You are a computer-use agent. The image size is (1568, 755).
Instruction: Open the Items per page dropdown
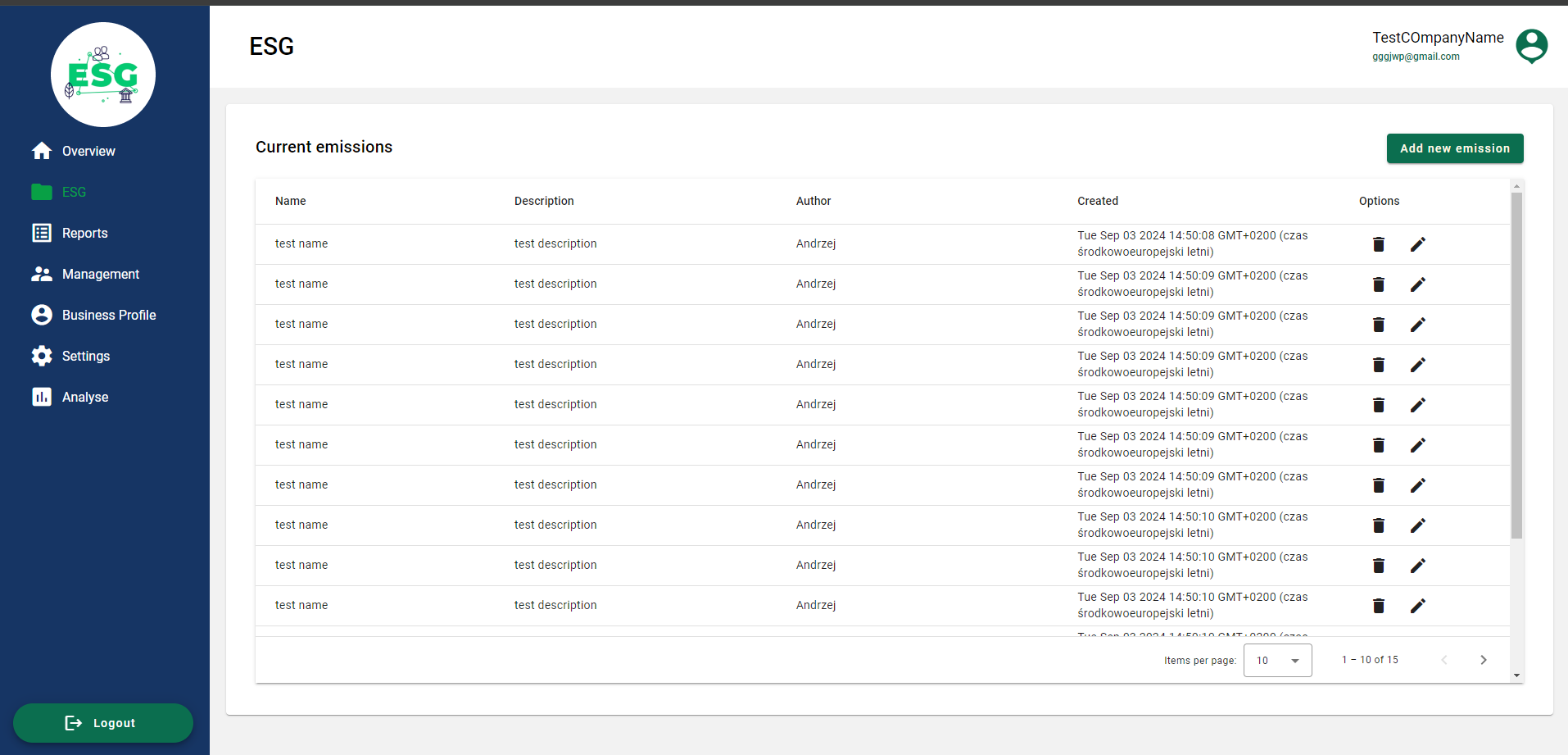(x=1277, y=660)
